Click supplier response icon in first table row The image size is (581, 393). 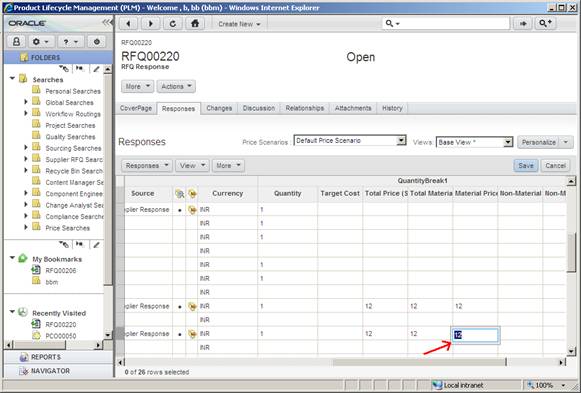(x=192, y=210)
